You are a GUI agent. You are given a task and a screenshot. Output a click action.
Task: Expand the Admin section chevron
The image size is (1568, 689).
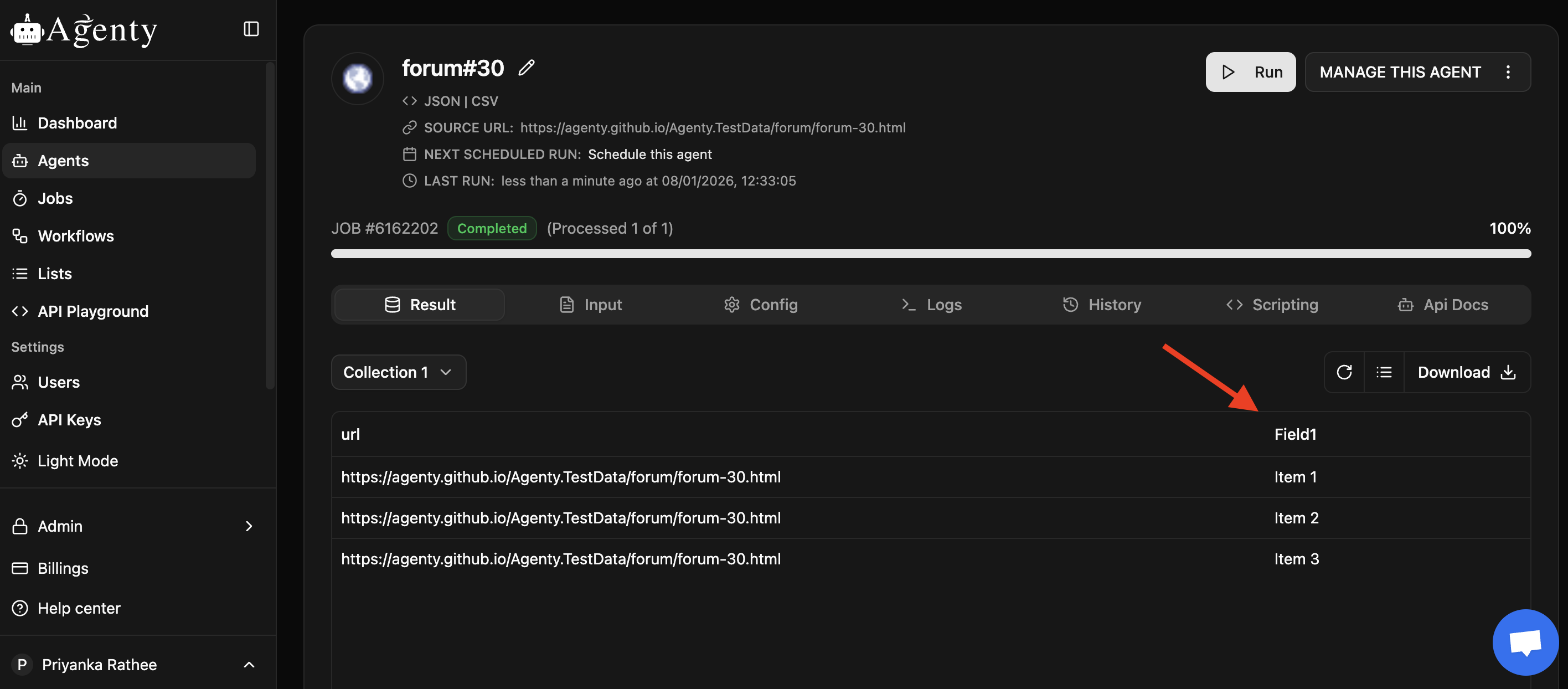click(x=249, y=526)
